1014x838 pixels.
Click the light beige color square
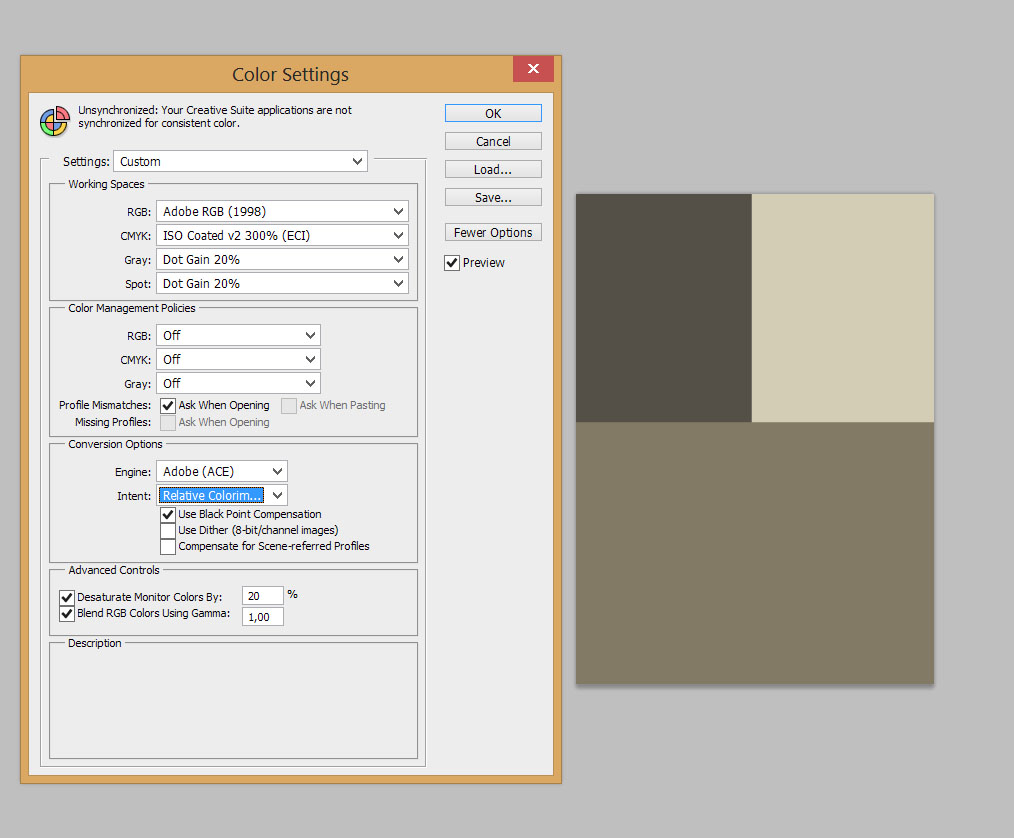[x=843, y=308]
